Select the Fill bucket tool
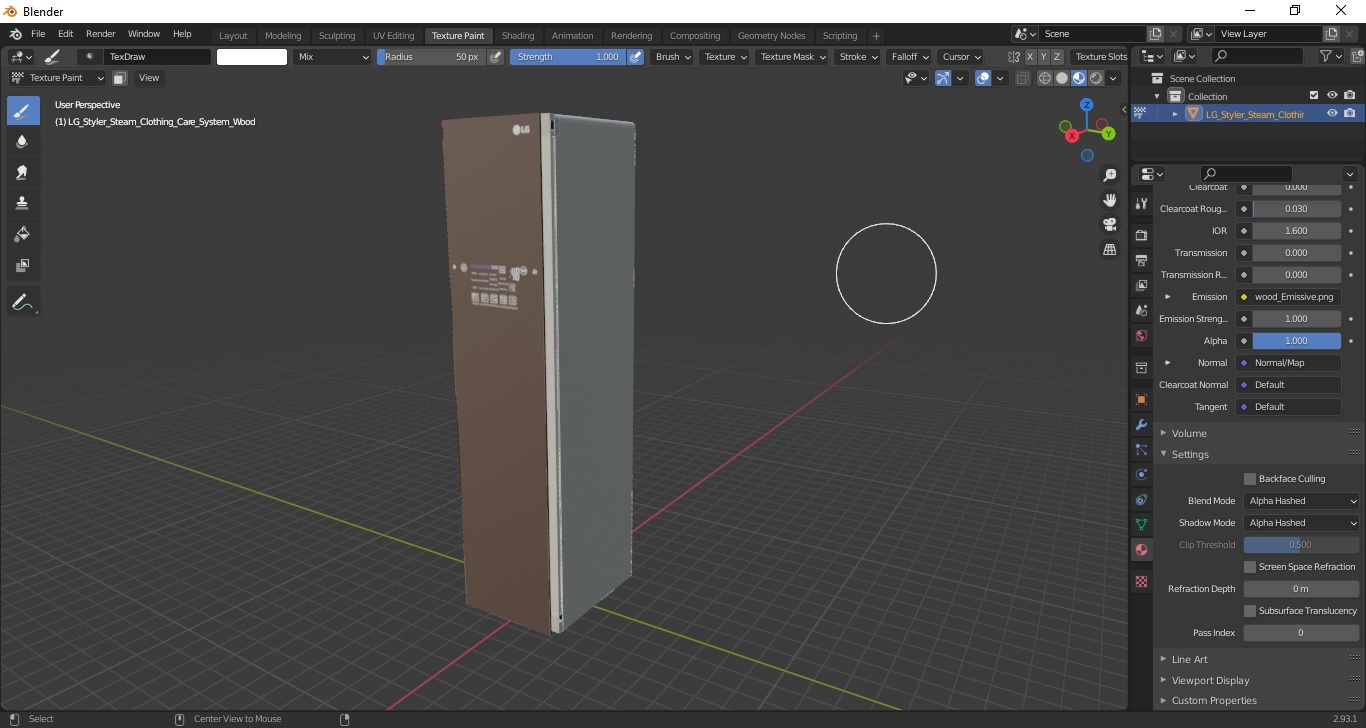This screenshot has width=1366, height=728. click(23, 234)
